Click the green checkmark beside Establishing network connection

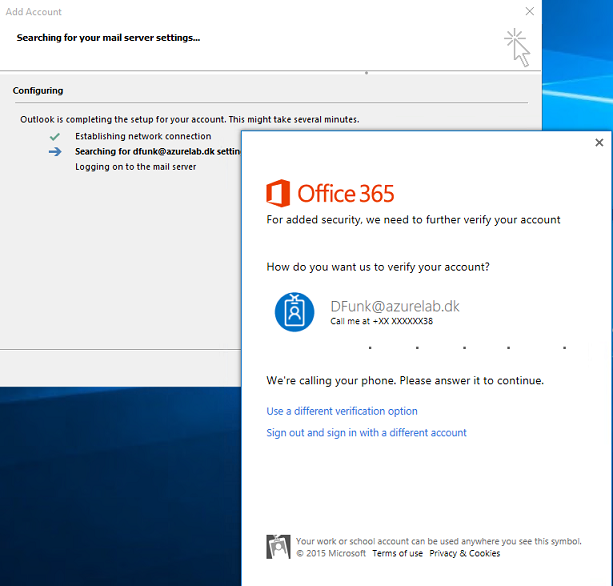pos(55,136)
